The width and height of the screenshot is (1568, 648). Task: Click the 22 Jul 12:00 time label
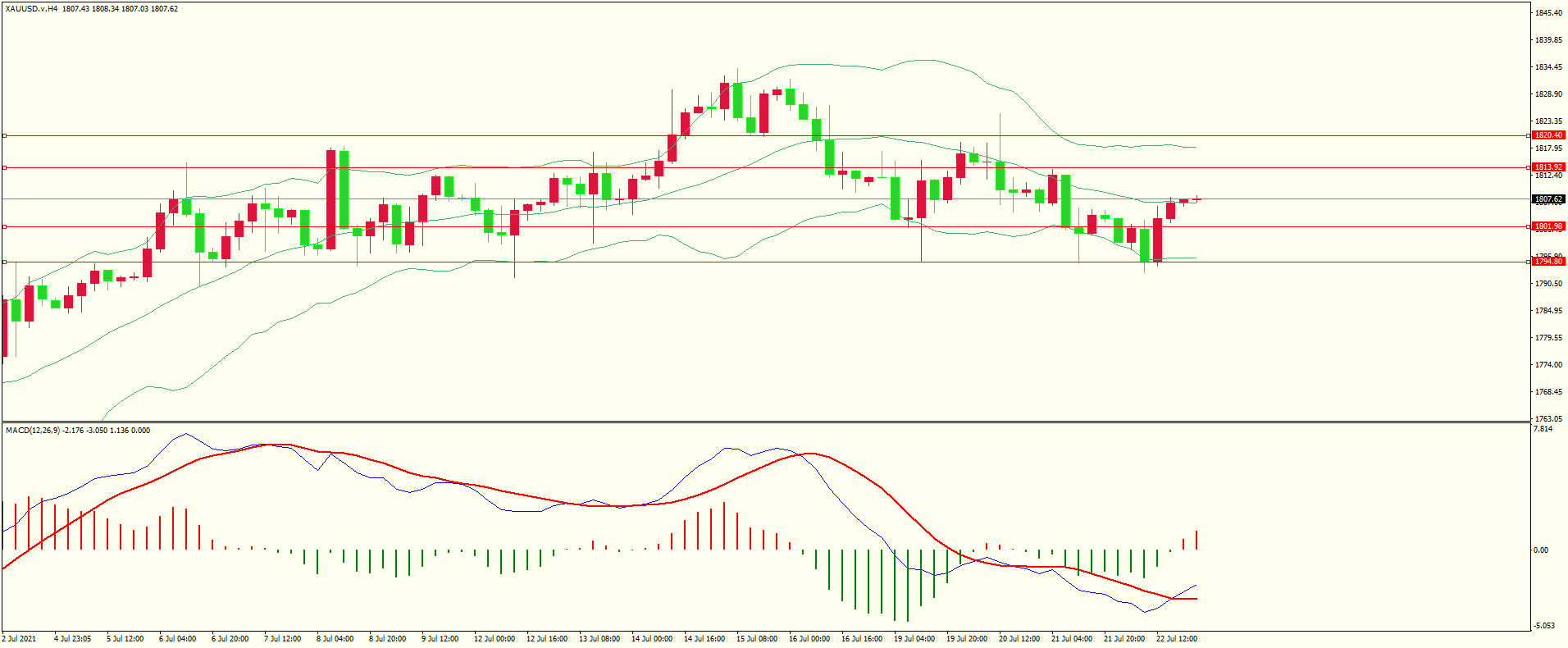[x=1177, y=639]
